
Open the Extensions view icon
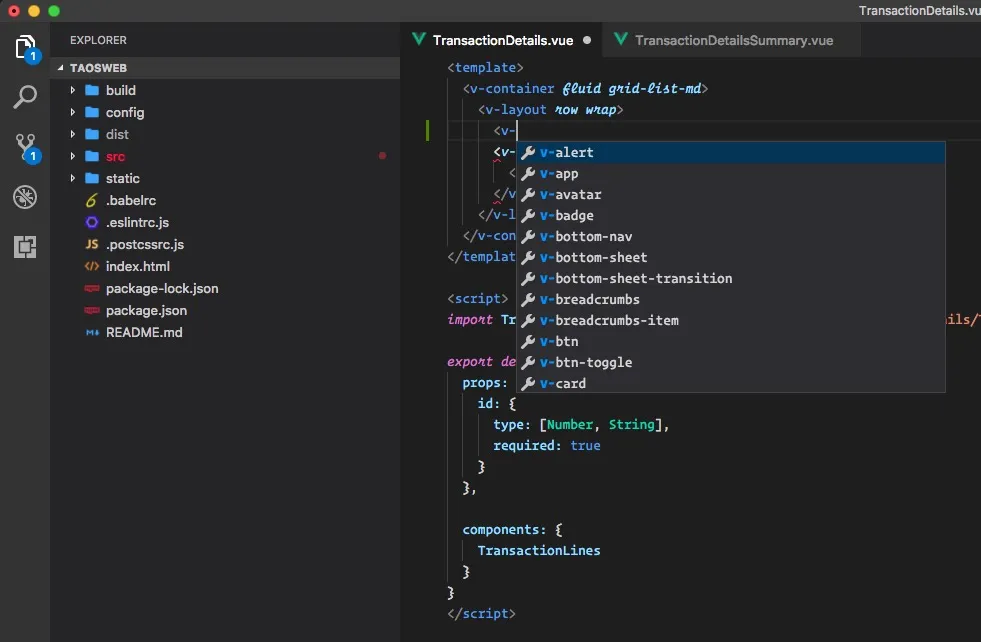[25, 247]
